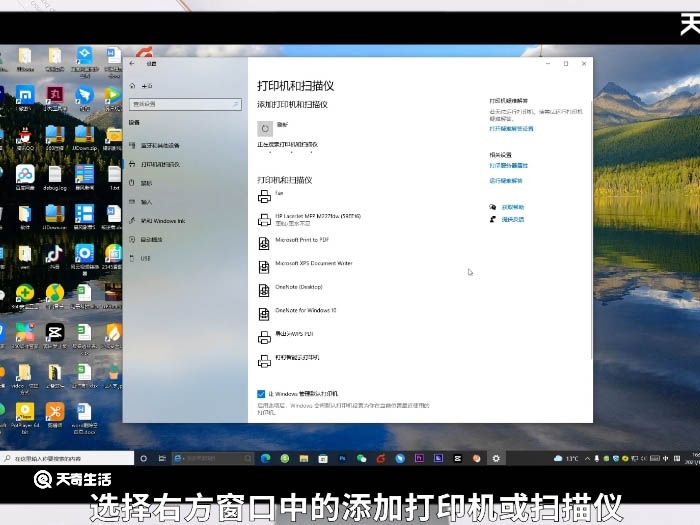The height and width of the screenshot is (525, 700).
Task: Open Premiere Pro from the taskbar
Action: click(419, 458)
